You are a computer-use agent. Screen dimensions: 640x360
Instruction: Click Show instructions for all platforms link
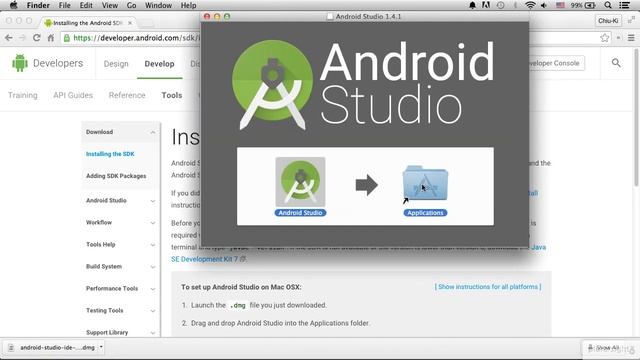[488, 287]
